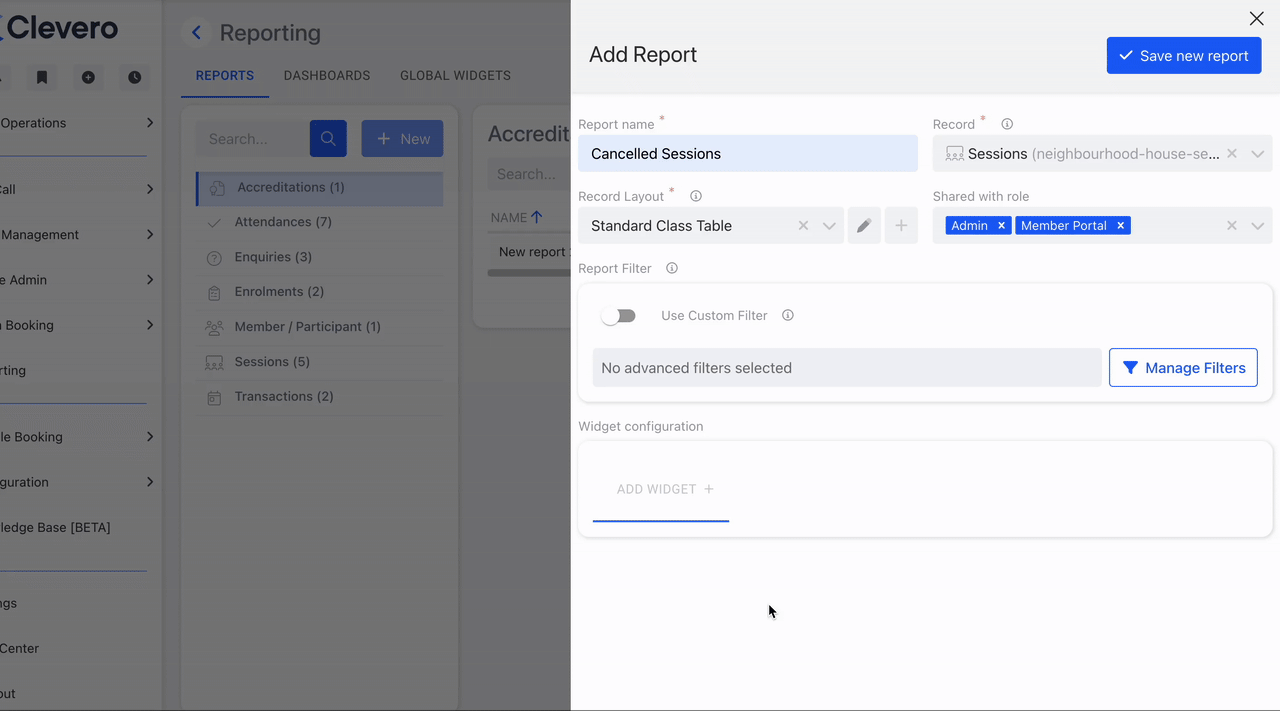This screenshot has height=711, width=1280.
Task: Select Enquiries (3) category
Action: pos(320,257)
